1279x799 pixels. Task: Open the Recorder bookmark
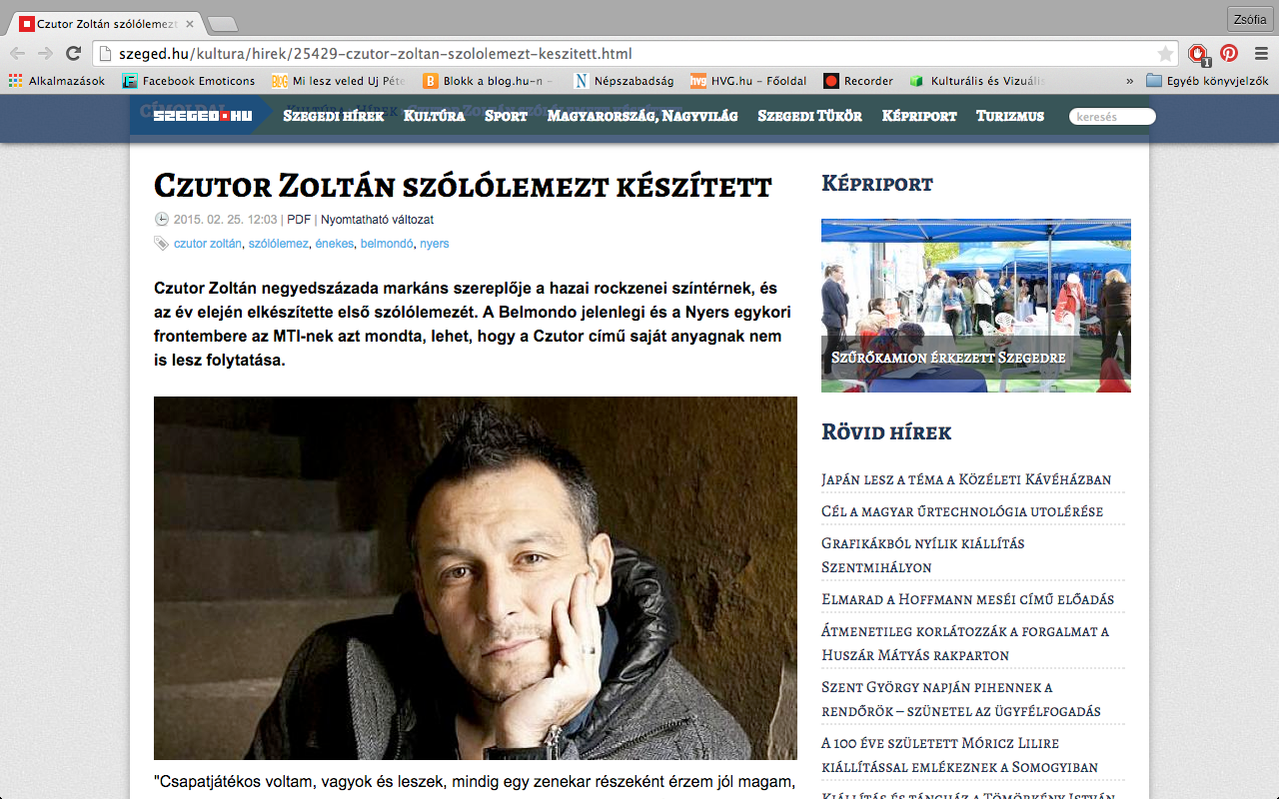pyautogui.click(x=858, y=81)
